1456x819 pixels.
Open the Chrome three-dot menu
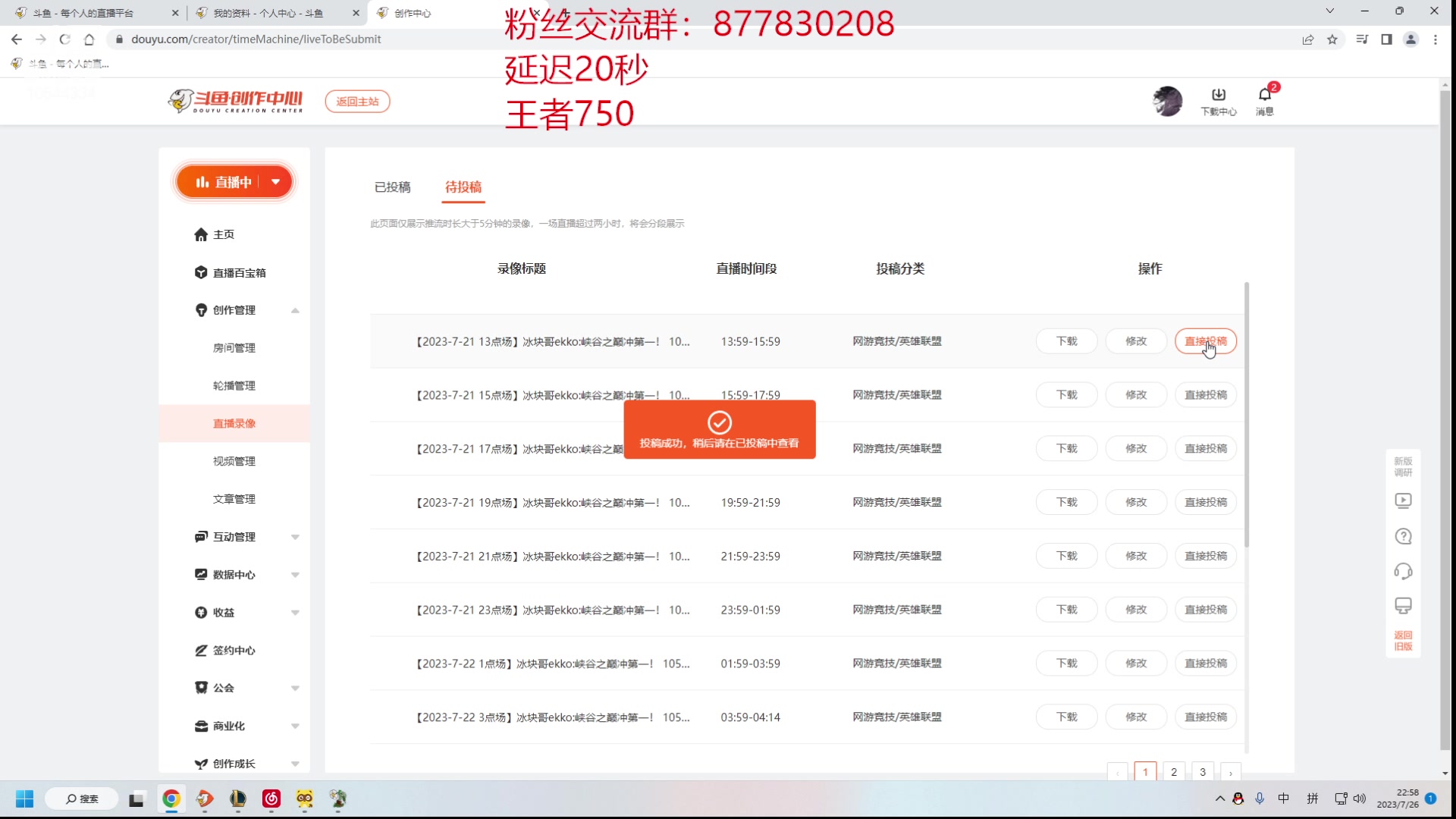pos(1436,39)
